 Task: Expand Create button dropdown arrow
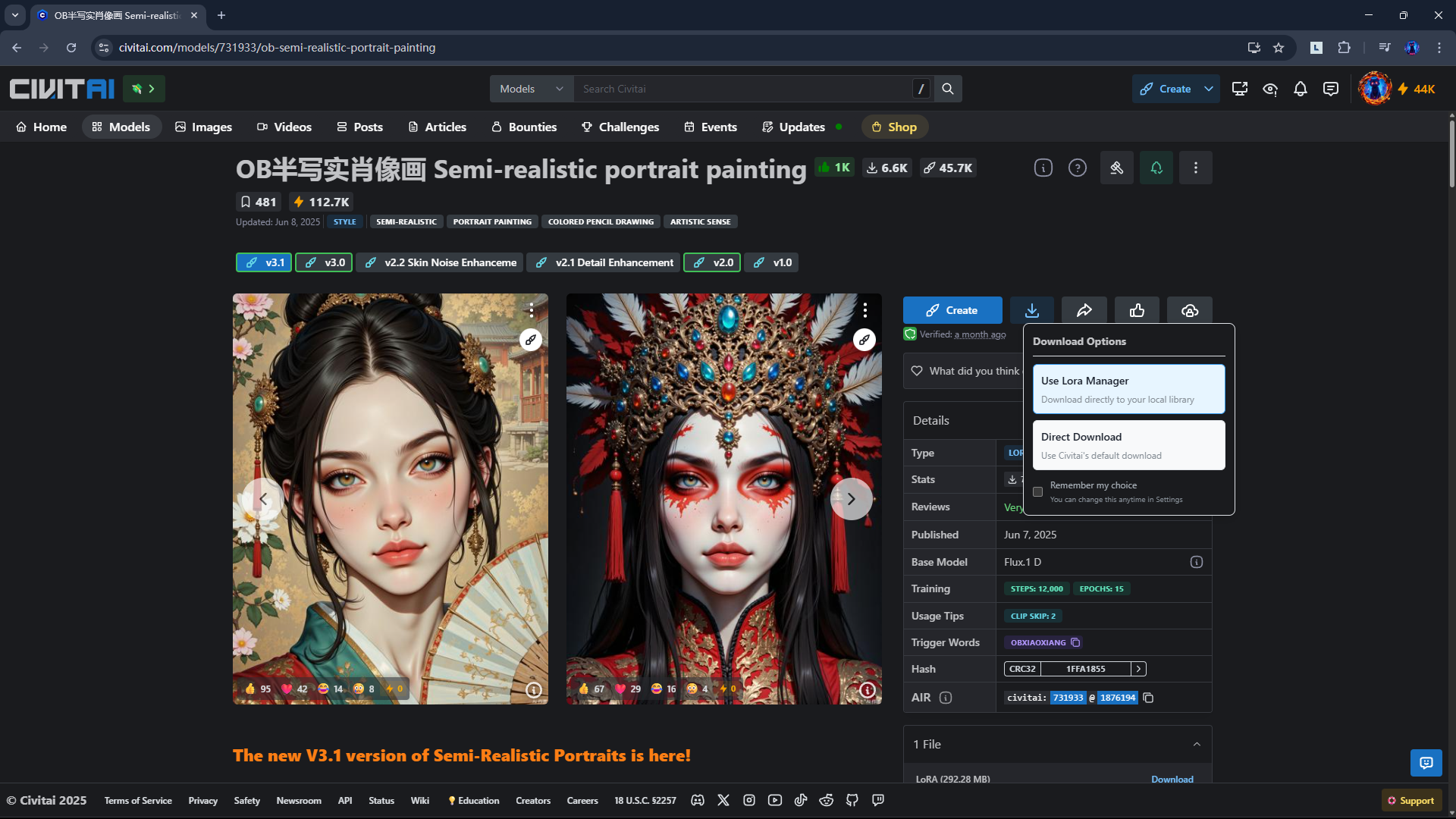pos(1209,89)
